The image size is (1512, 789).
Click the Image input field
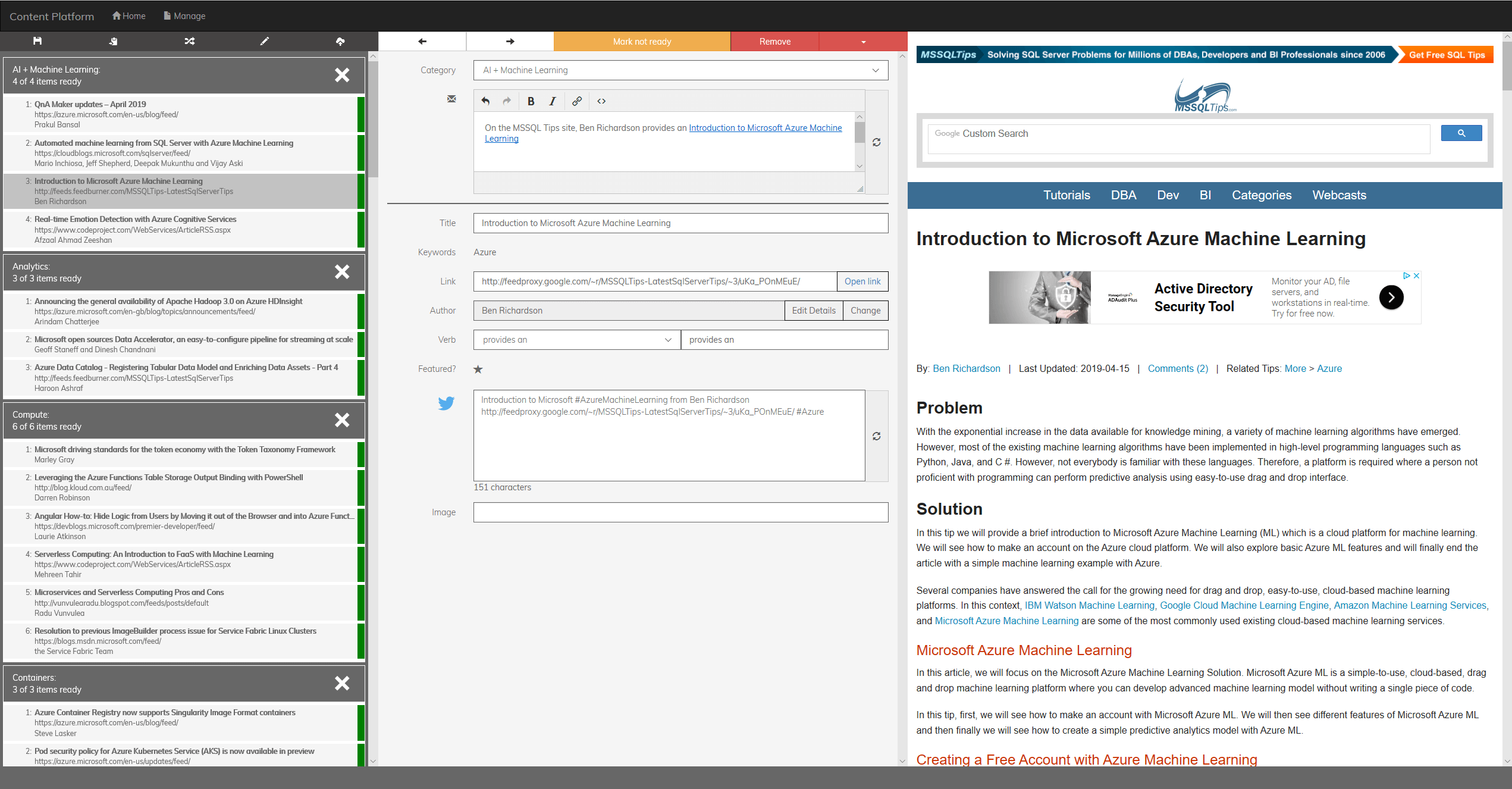(x=680, y=512)
